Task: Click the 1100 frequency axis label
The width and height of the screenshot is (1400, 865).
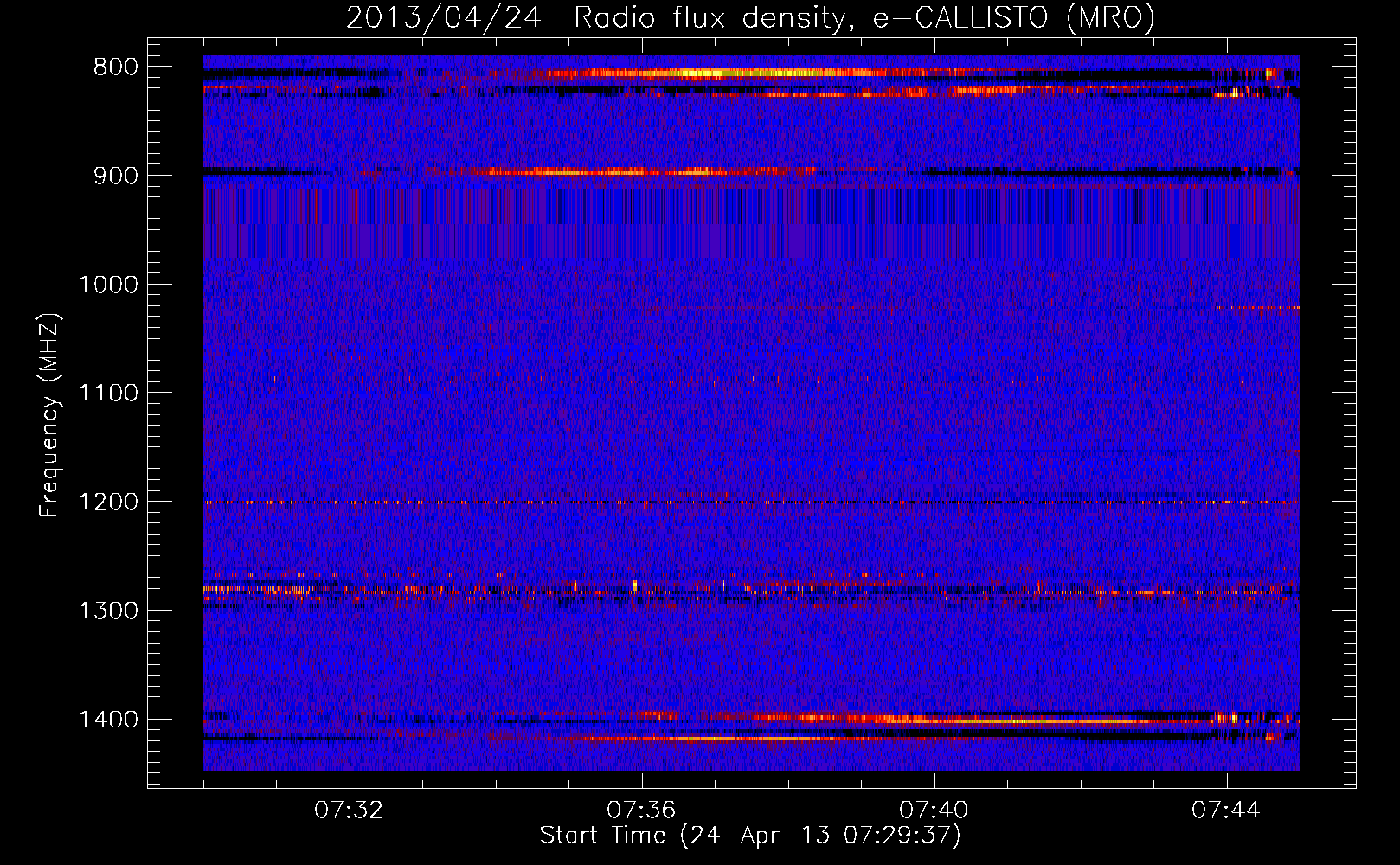Action: (108, 394)
